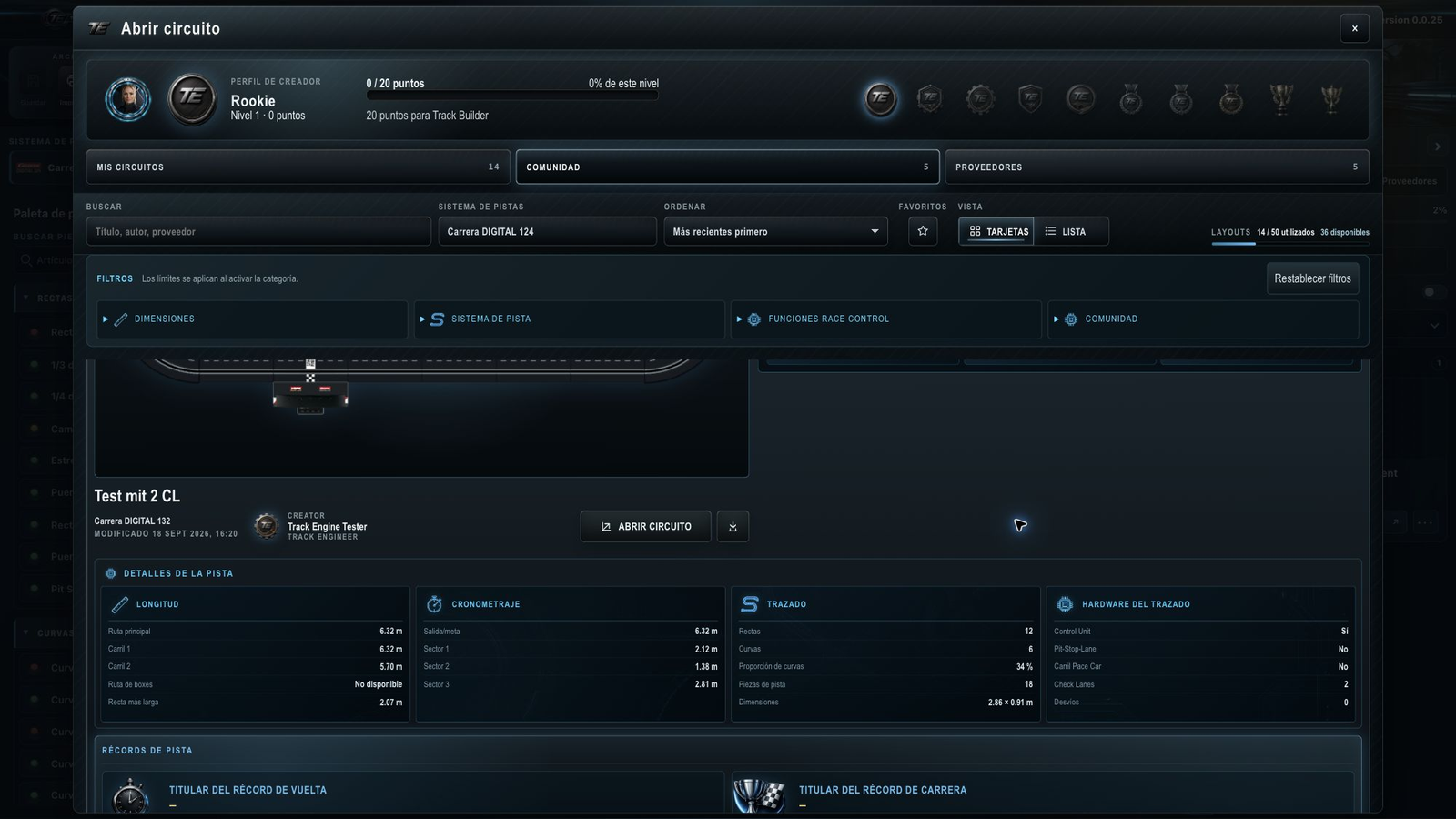The width and height of the screenshot is (1456, 819).
Task: Click the search field Título, autor, proveedor
Action: (x=258, y=231)
